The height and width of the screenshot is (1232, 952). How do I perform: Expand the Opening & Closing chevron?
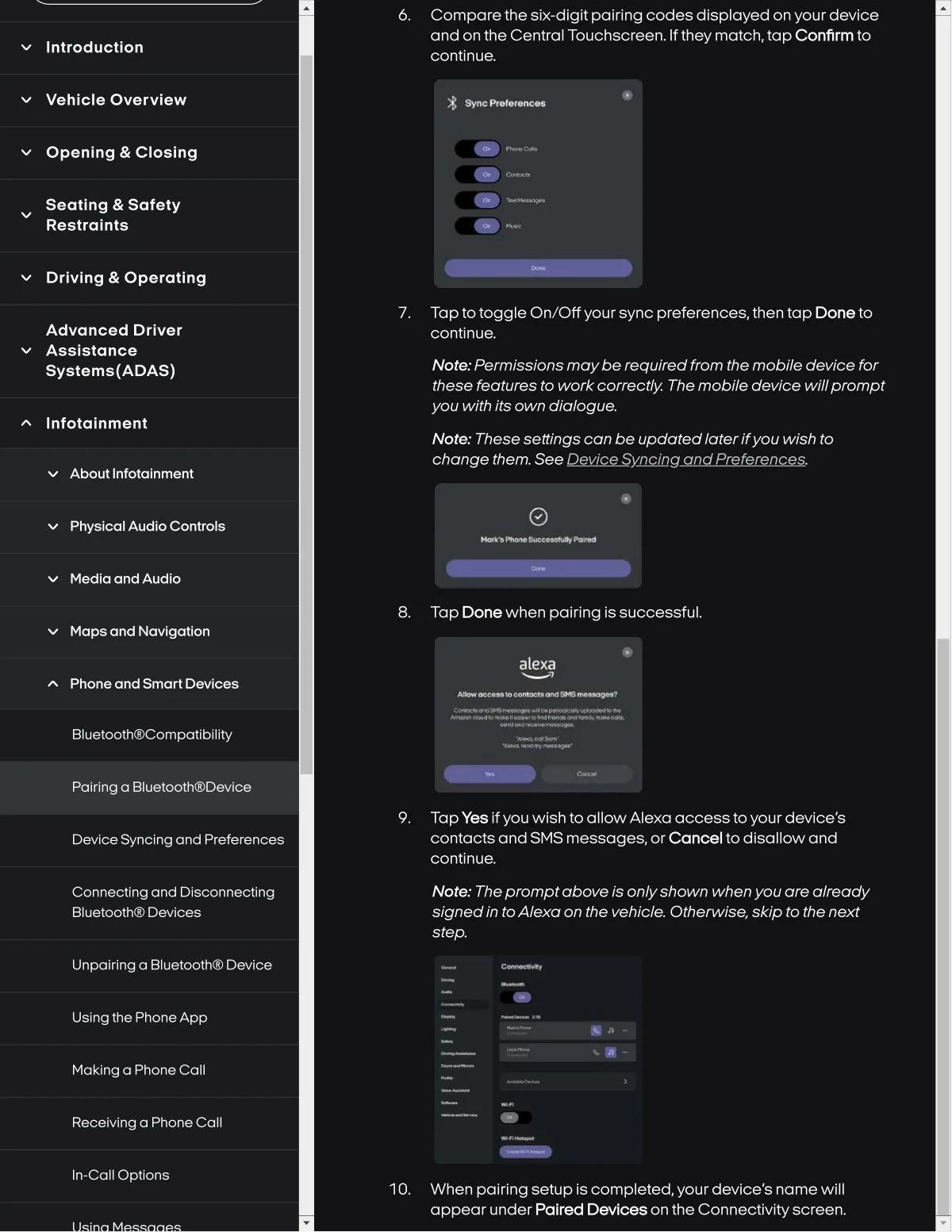pos(26,152)
